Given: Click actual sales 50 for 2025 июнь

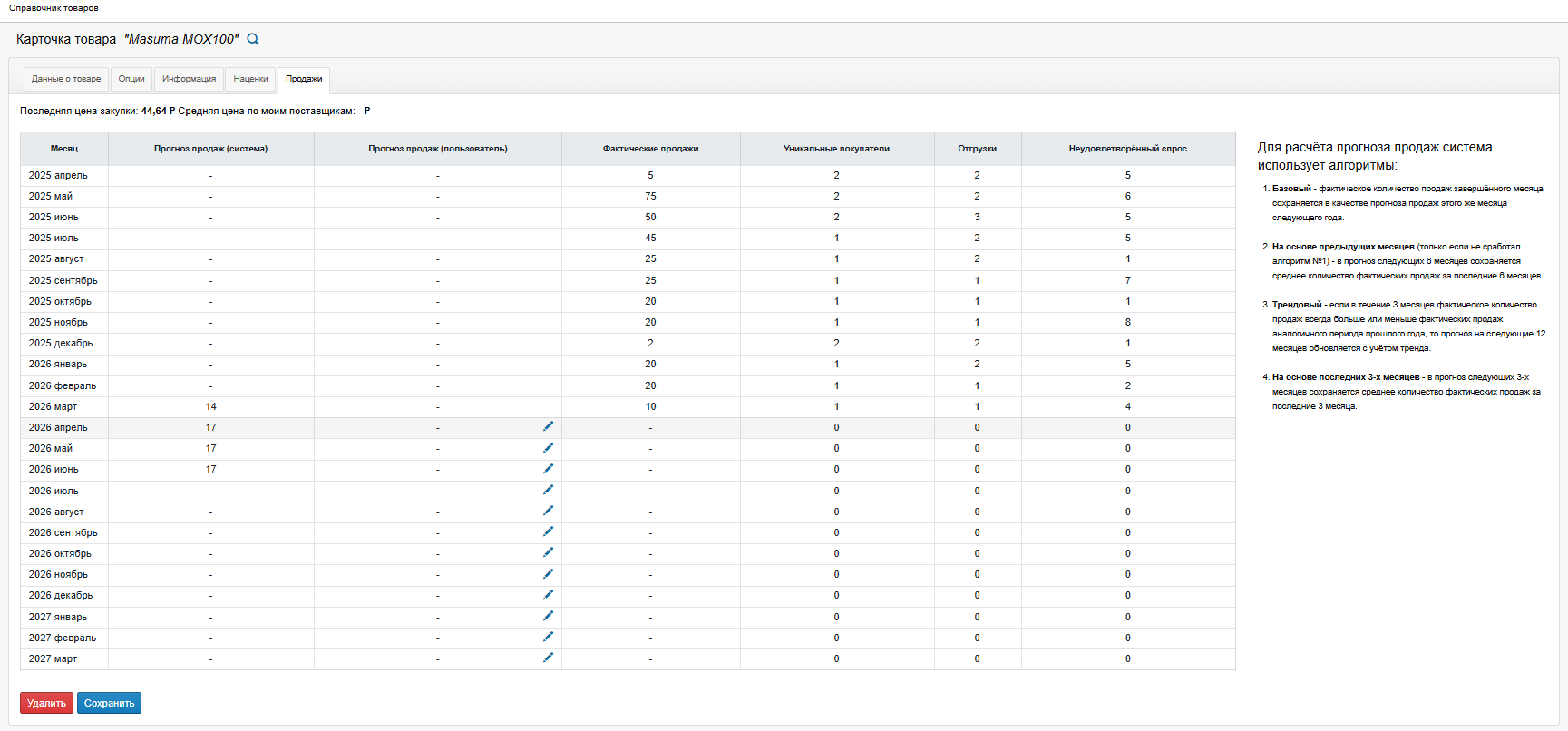Looking at the screenshot, I should pyautogui.click(x=650, y=217).
